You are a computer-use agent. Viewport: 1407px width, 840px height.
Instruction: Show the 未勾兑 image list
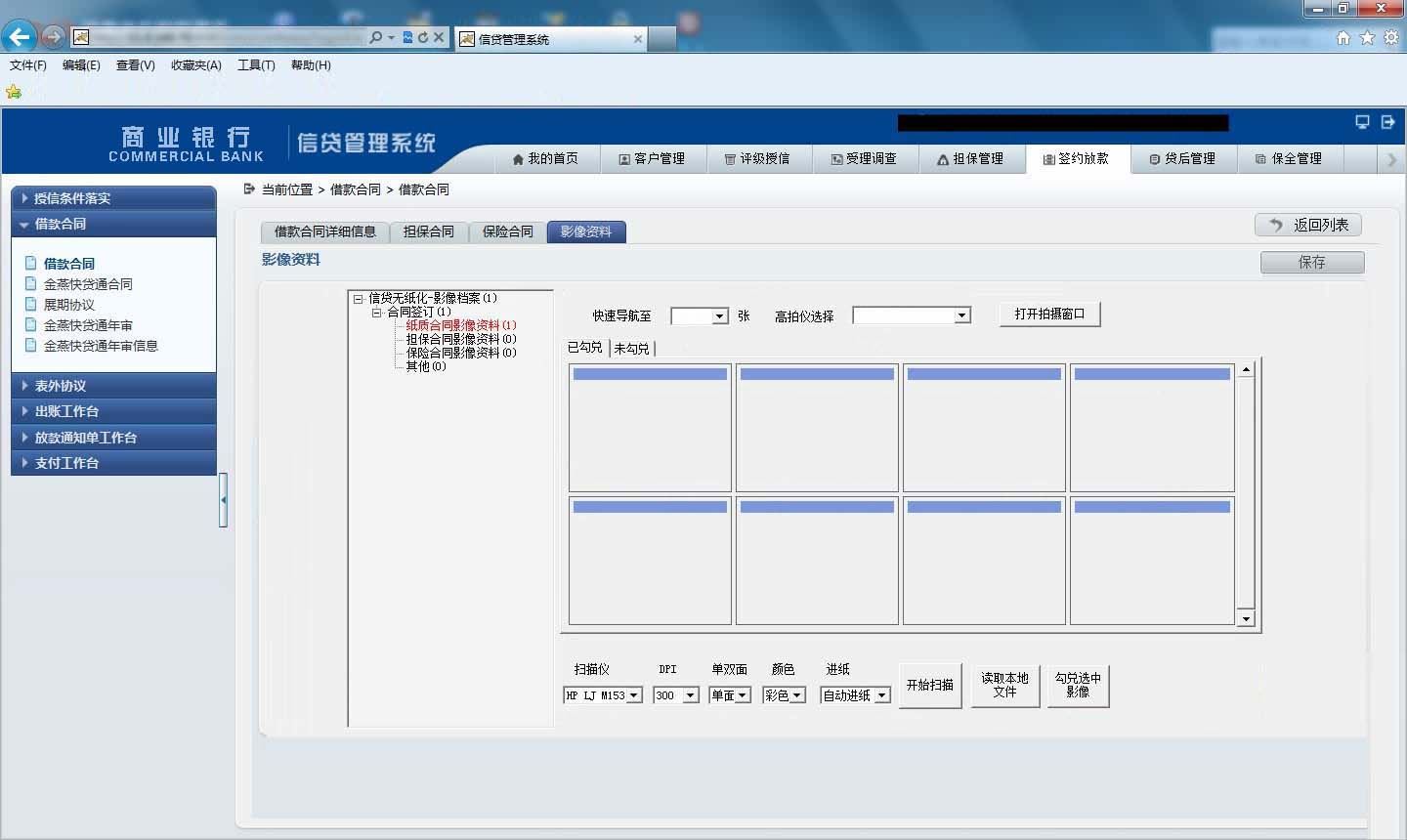click(x=631, y=348)
